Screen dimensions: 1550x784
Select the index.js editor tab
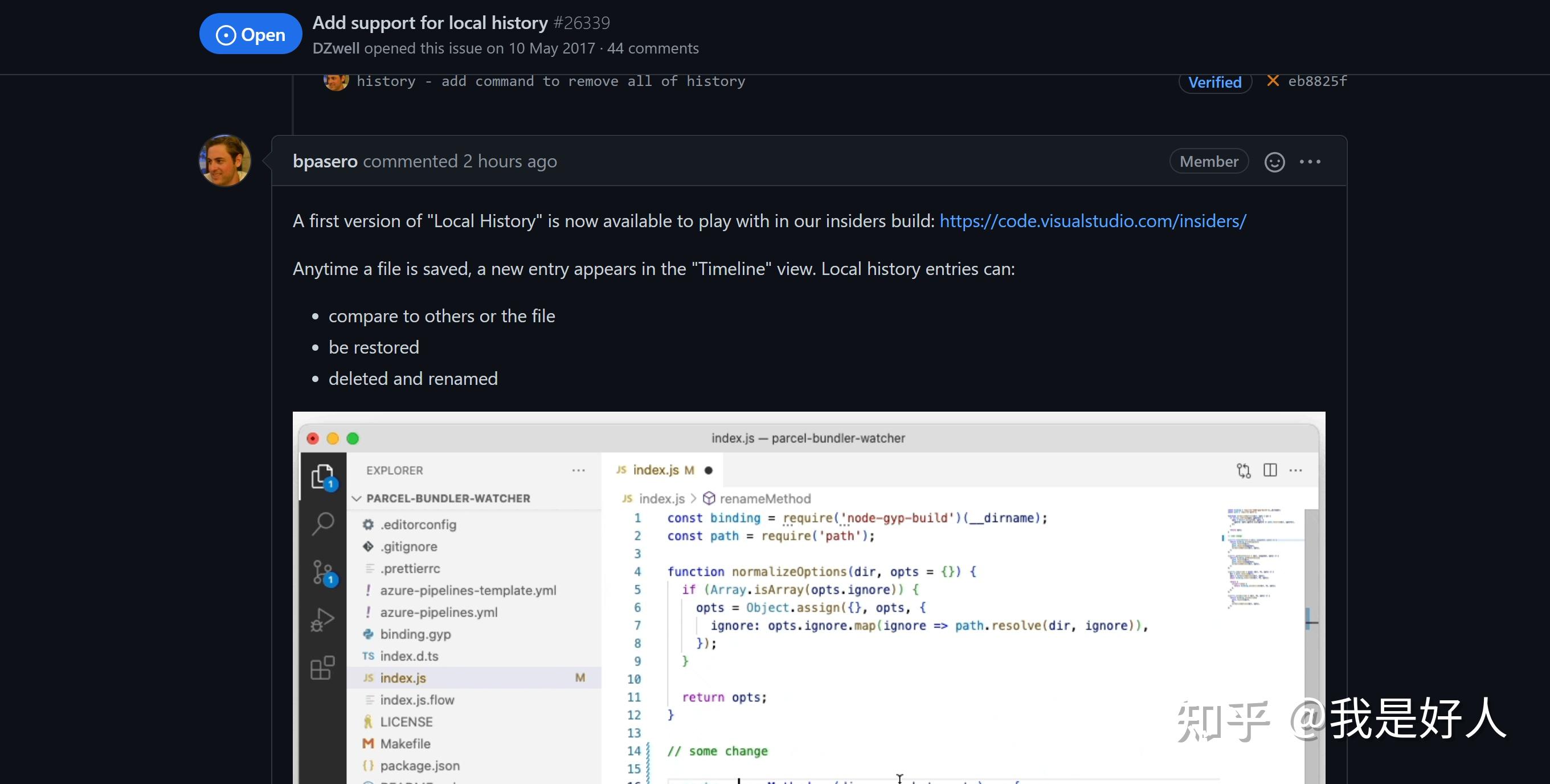[663, 470]
